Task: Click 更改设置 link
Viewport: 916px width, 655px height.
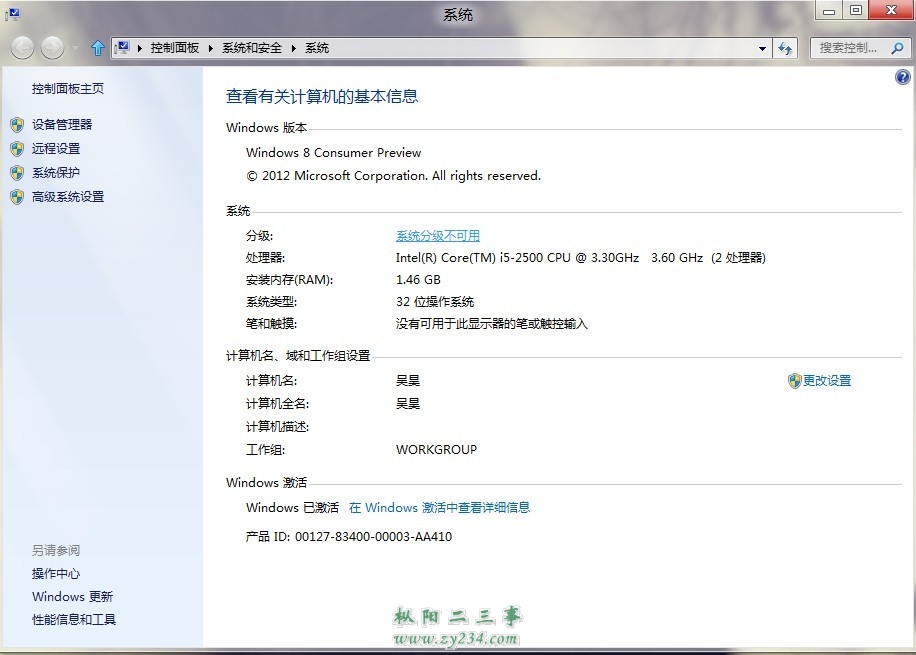Action: coord(827,380)
